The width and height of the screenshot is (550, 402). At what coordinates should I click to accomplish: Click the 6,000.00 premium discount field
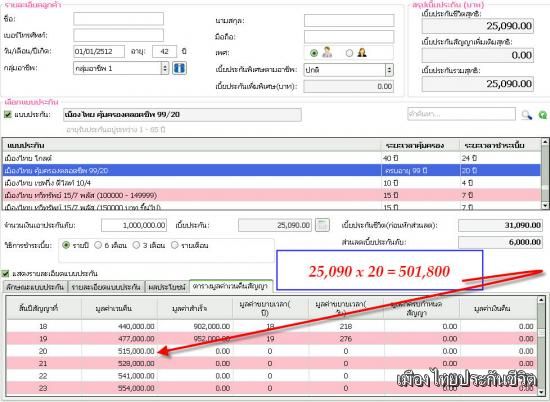coord(500,242)
